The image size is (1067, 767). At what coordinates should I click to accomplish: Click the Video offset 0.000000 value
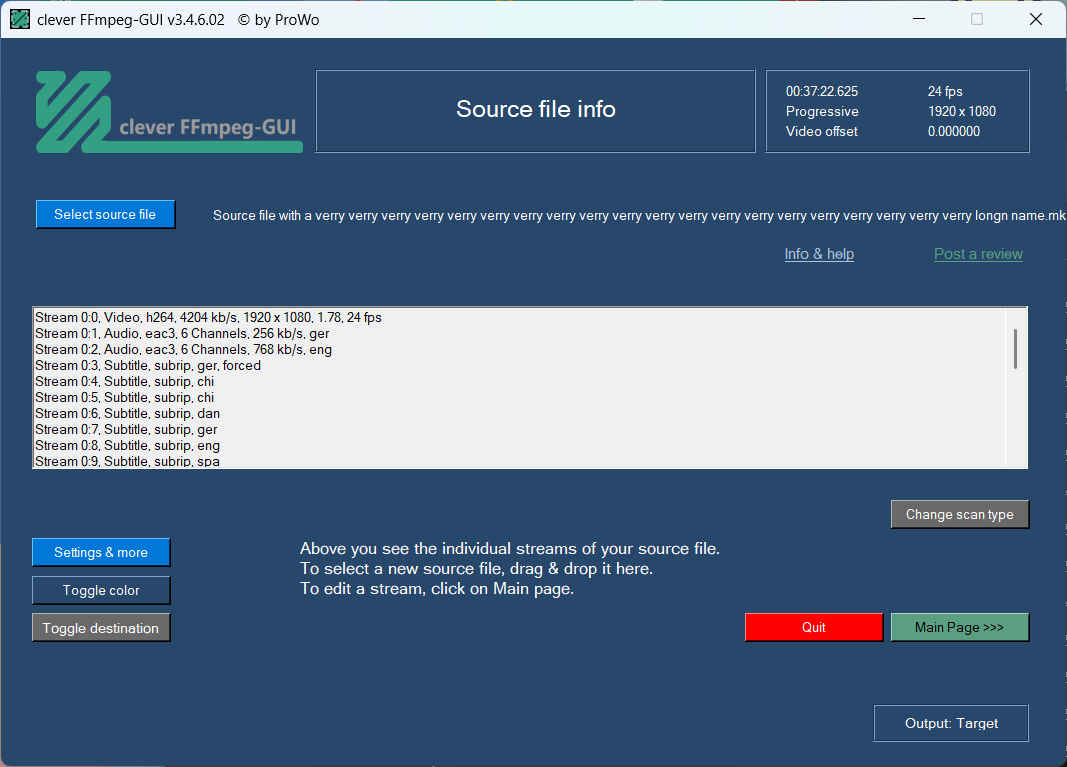coord(953,131)
